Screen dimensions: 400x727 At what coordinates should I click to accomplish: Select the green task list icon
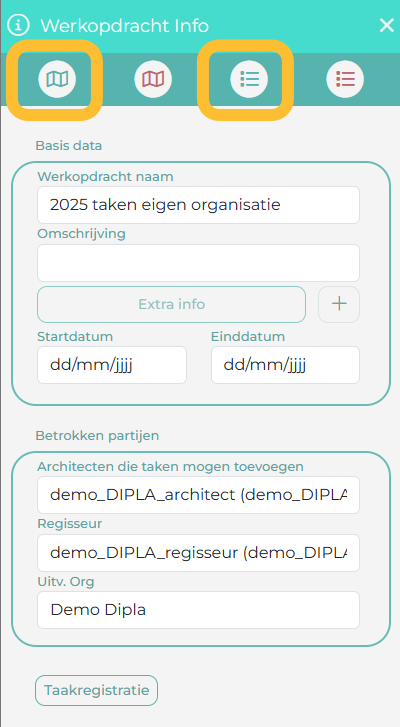(x=249, y=79)
